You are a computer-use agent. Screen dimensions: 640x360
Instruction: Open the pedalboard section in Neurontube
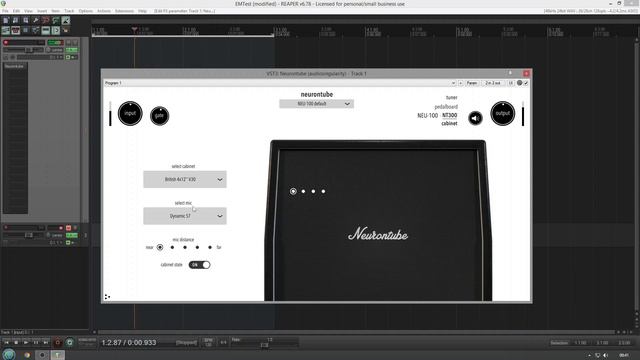coord(446,107)
